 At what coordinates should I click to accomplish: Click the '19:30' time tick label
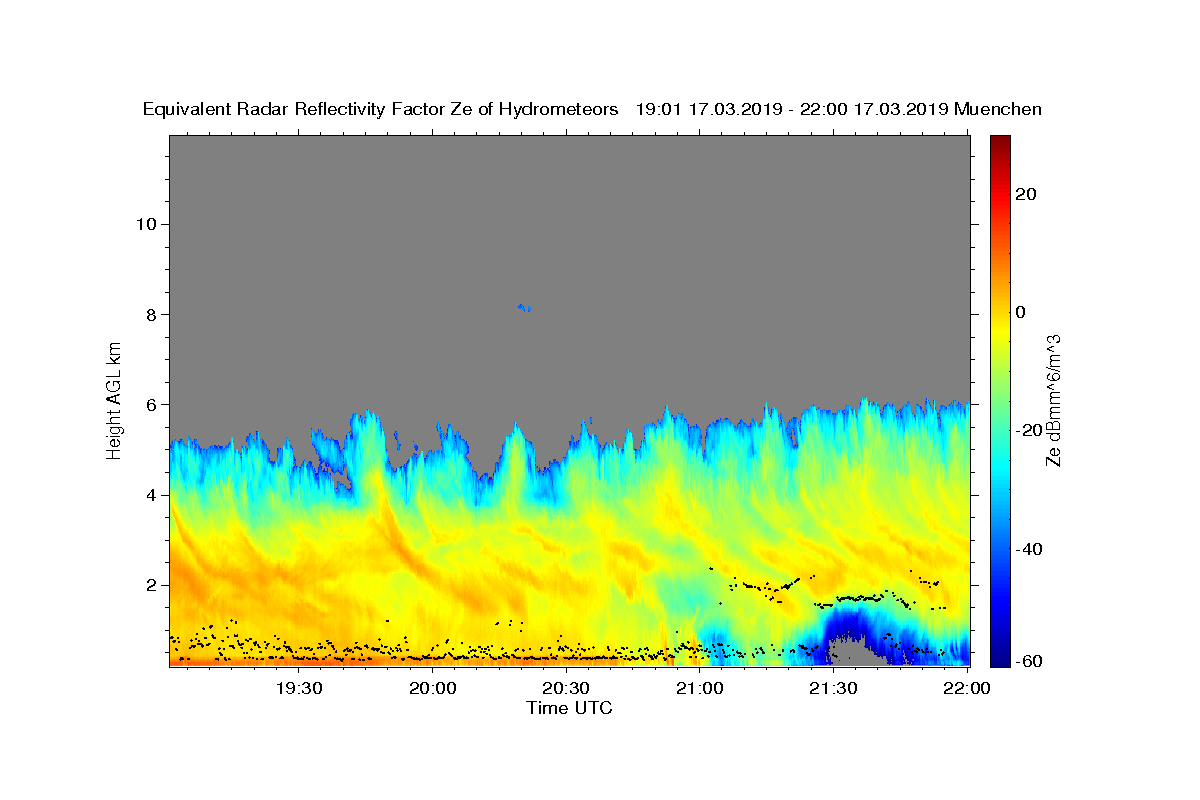pyautogui.click(x=298, y=687)
